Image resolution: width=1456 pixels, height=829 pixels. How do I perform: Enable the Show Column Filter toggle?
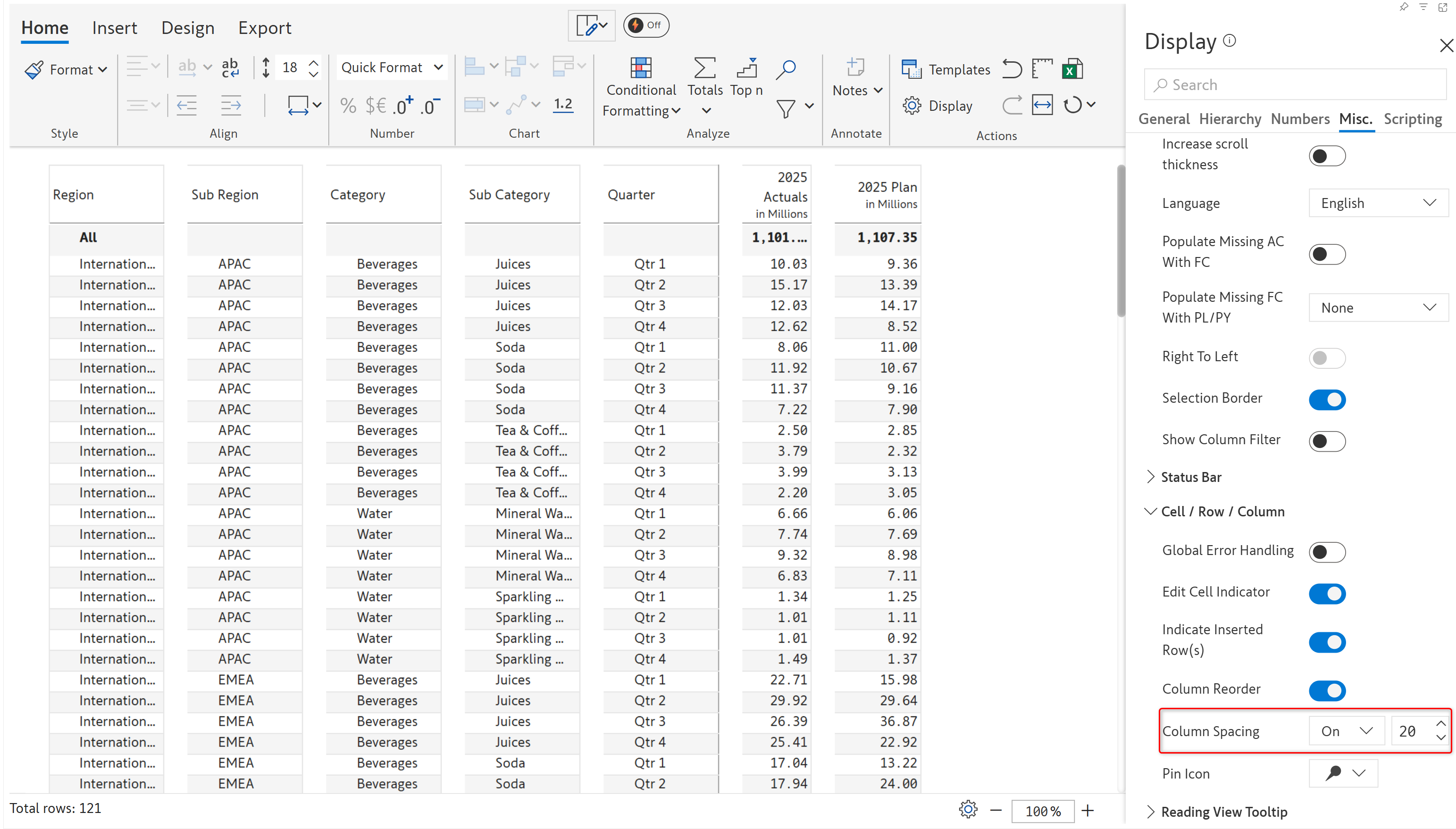pyautogui.click(x=1327, y=441)
